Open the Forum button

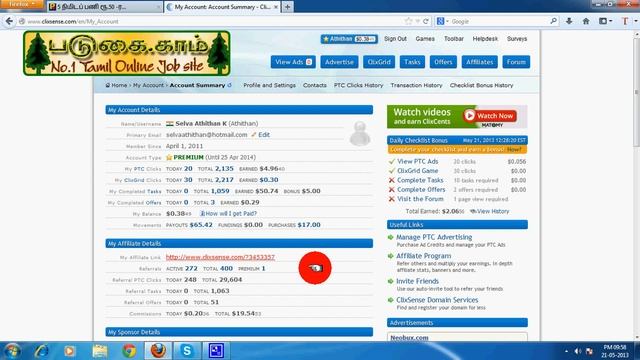coord(516,62)
